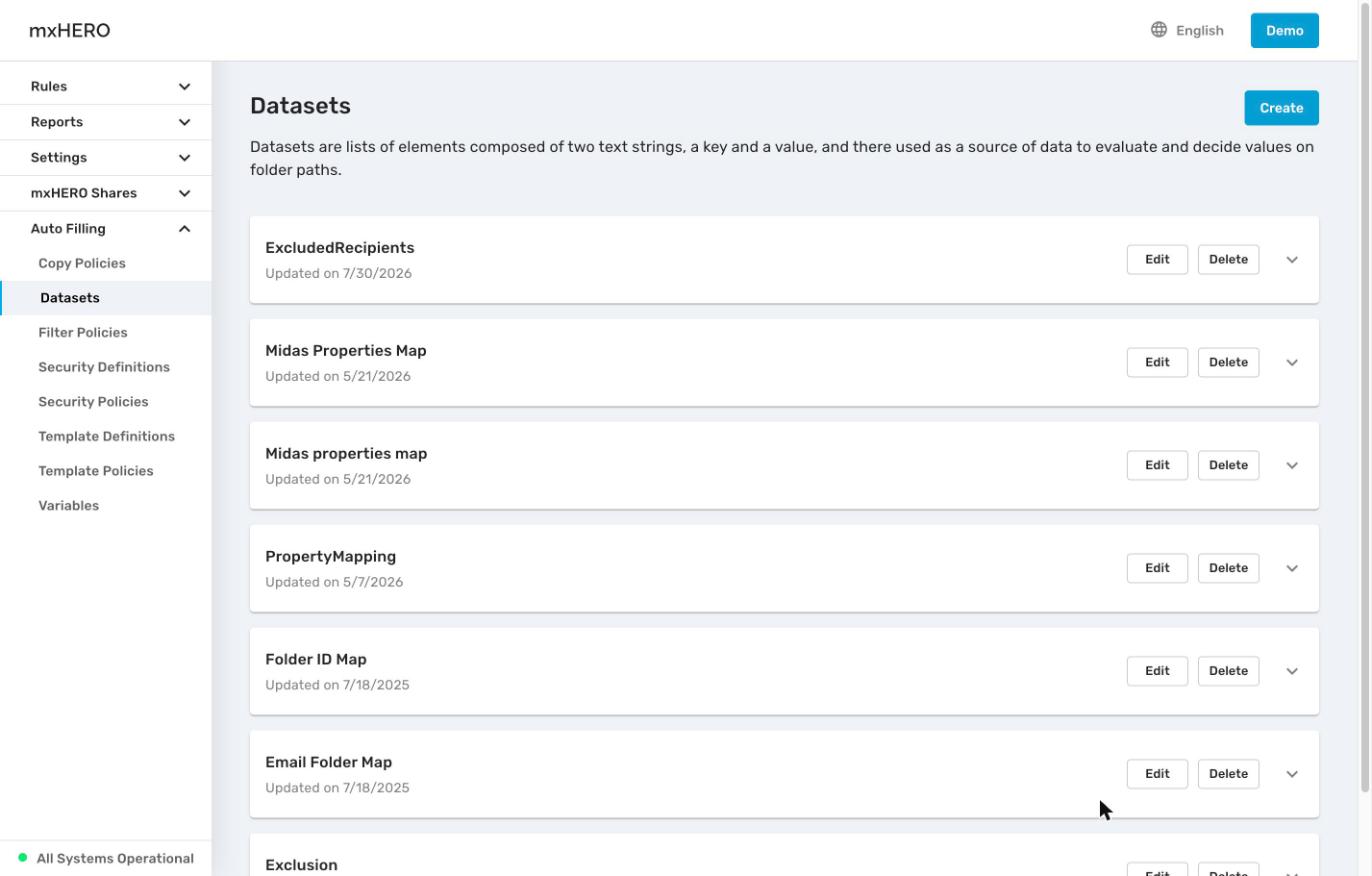Click All Systems Operational status

point(115,858)
